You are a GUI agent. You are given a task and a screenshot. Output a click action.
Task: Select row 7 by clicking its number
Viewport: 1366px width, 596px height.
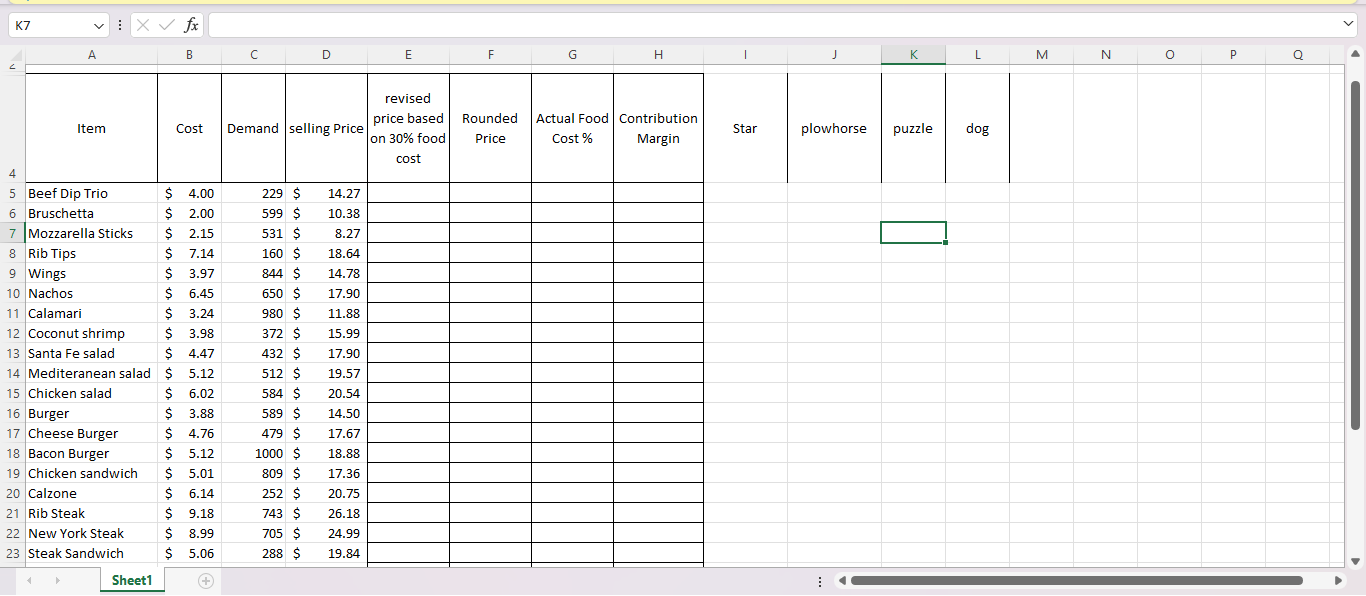coord(12,232)
